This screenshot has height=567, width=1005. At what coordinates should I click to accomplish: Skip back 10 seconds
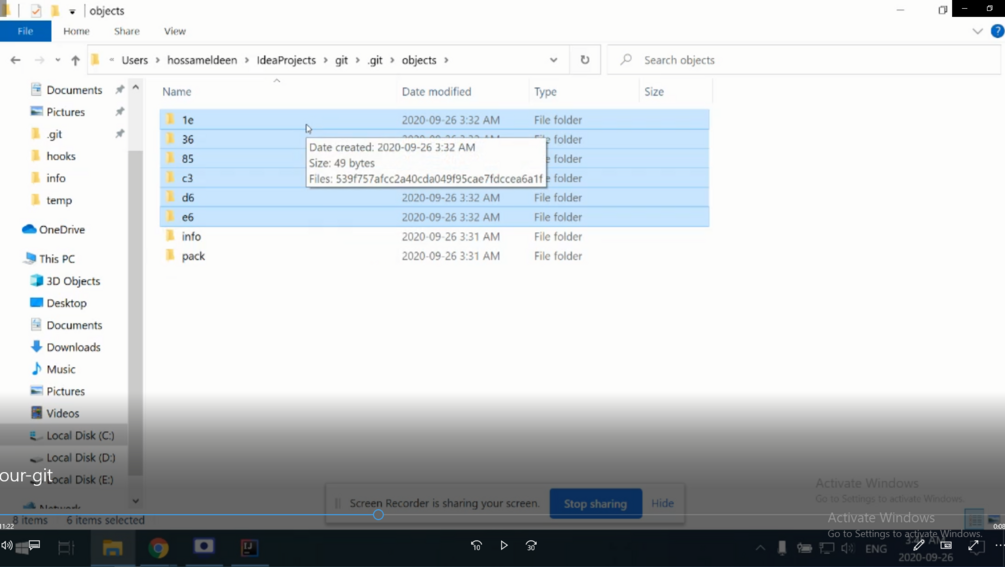(476, 545)
